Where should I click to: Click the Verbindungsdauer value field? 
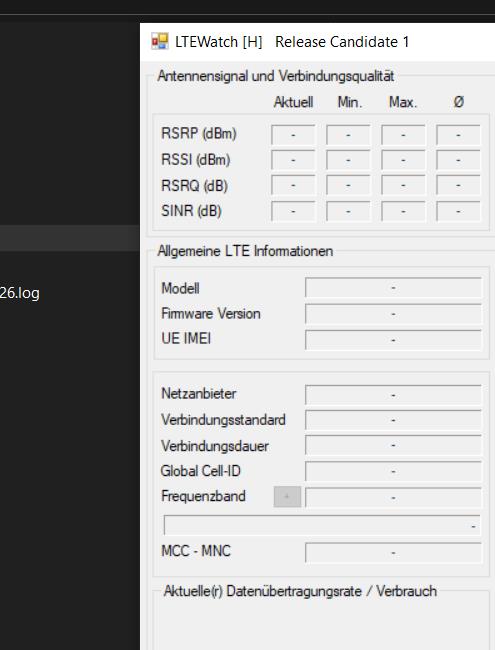393,445
